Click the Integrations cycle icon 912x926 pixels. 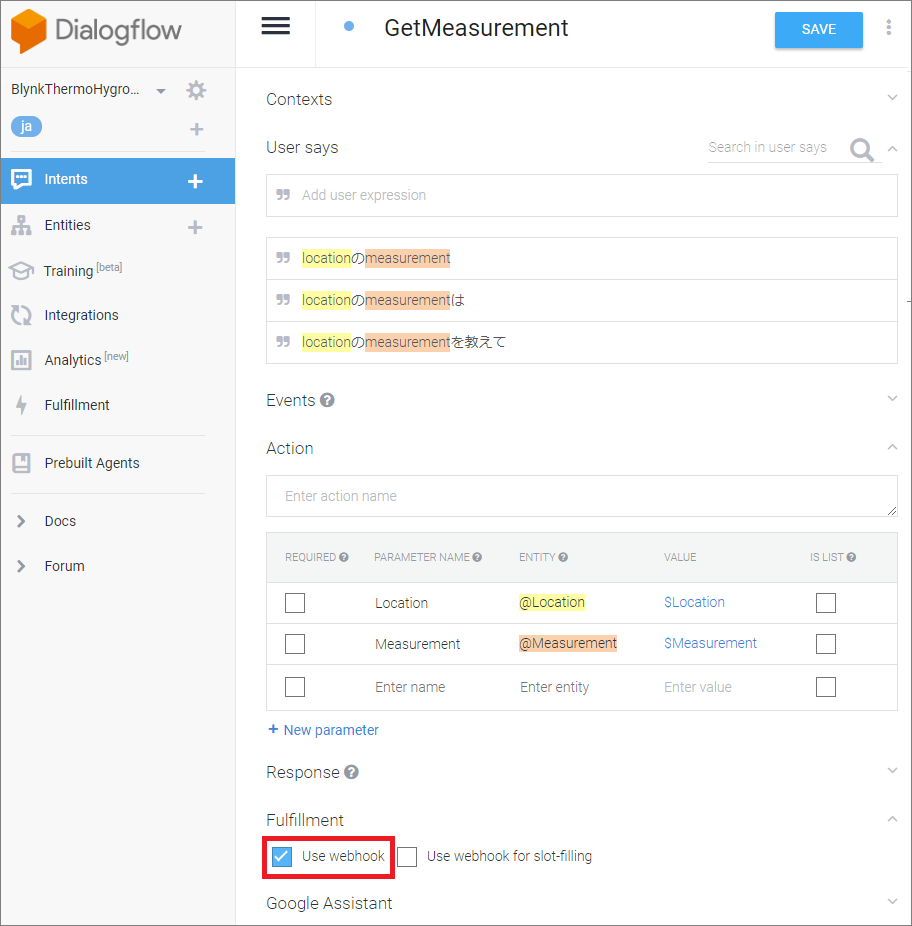(x=21, y=315)
